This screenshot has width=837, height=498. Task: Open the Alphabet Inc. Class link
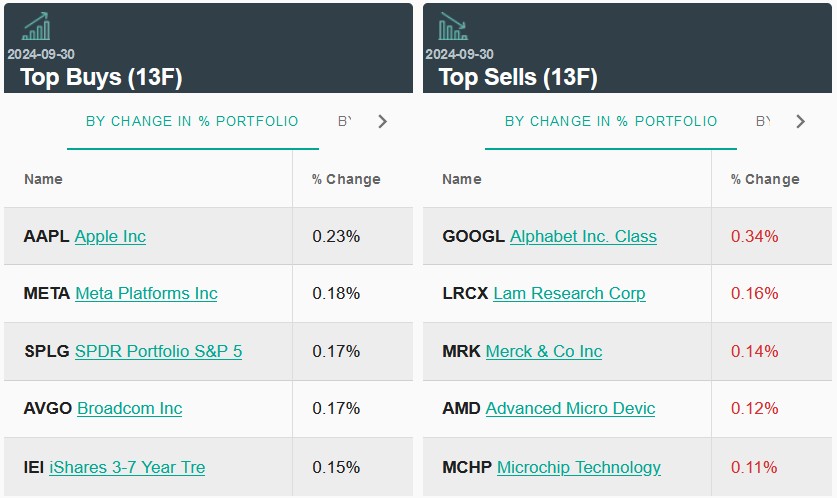click(583, 237)
